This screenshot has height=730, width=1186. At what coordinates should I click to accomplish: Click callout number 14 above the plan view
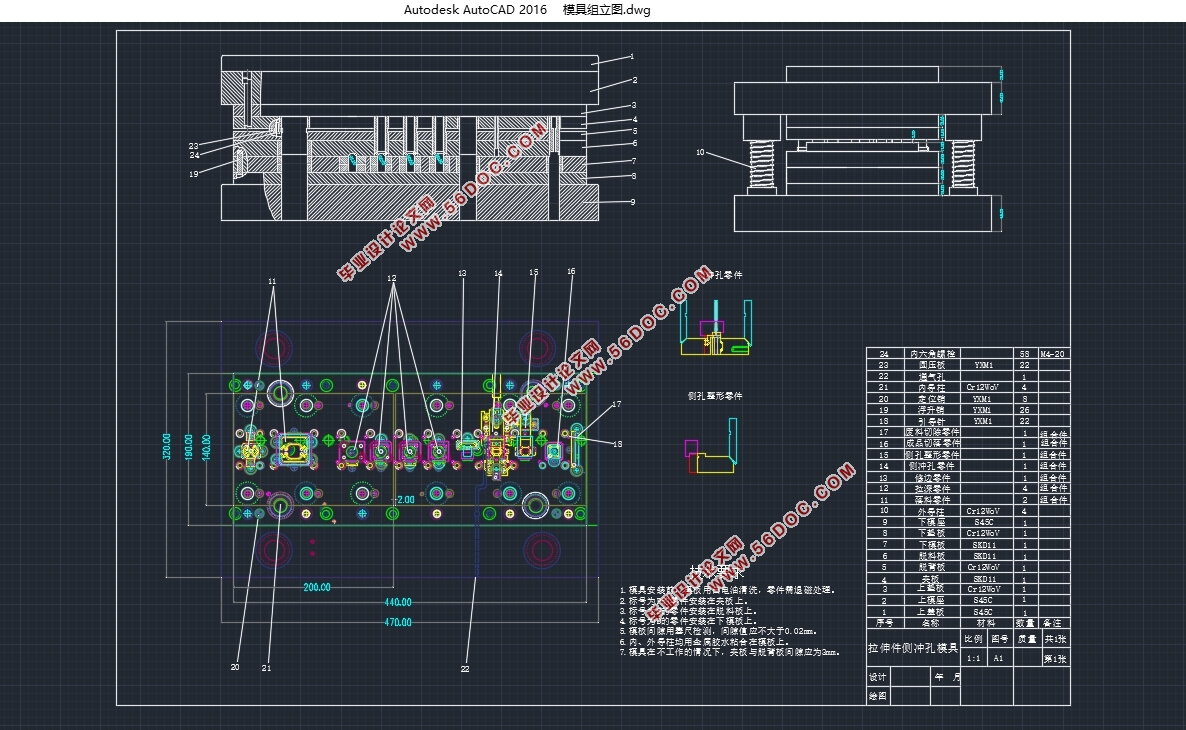pos(498,273)
